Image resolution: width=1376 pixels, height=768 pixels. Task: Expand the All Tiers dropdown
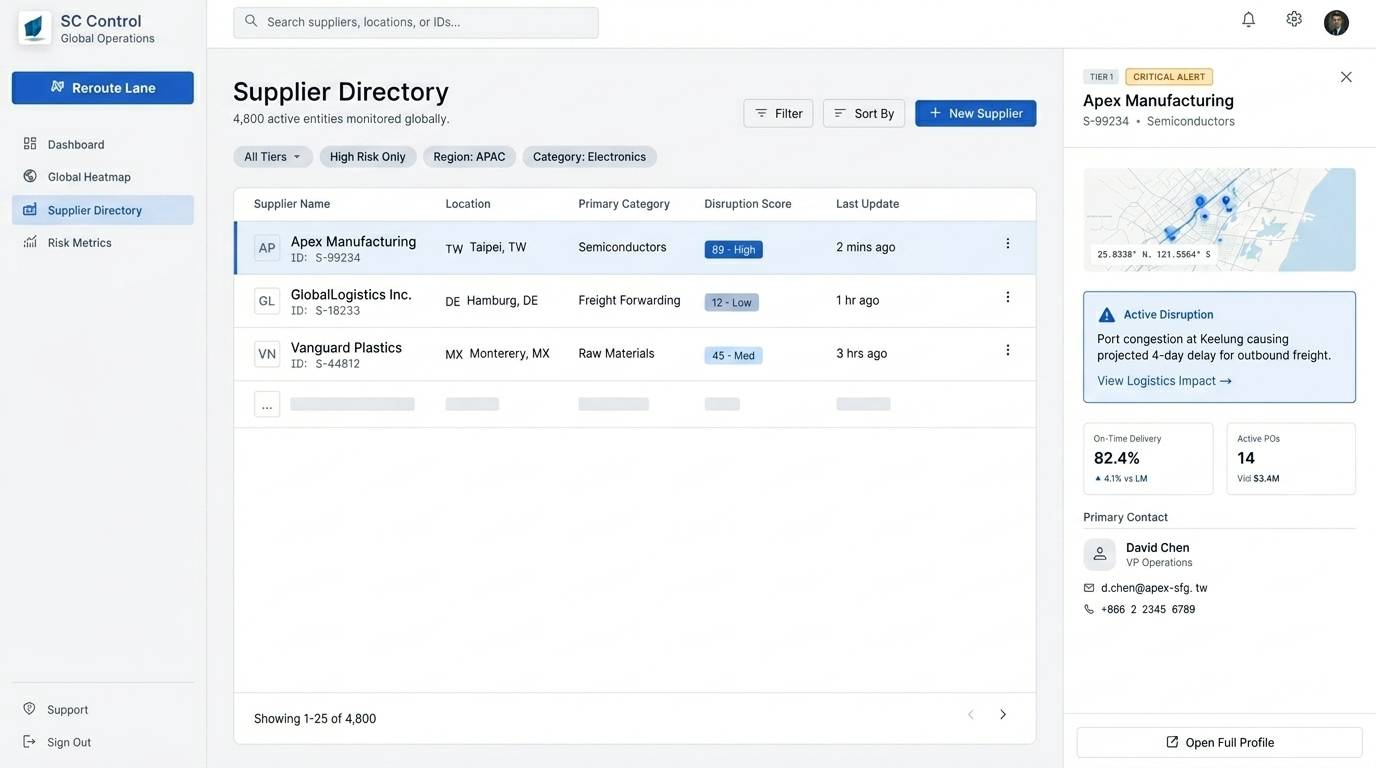[x=273, y=157]
